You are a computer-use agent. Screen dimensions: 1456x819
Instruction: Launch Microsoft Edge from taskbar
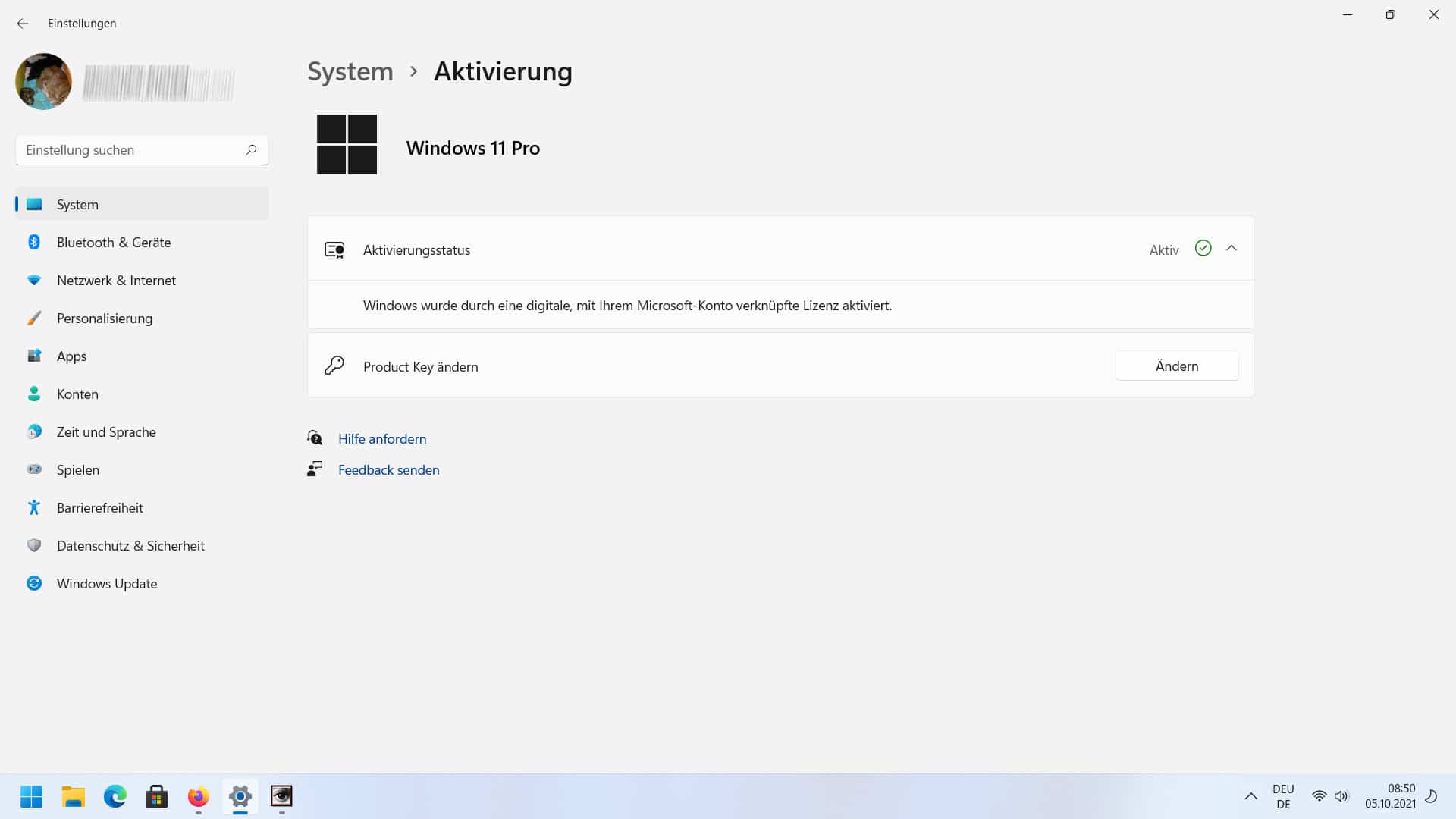coord(115,796)
